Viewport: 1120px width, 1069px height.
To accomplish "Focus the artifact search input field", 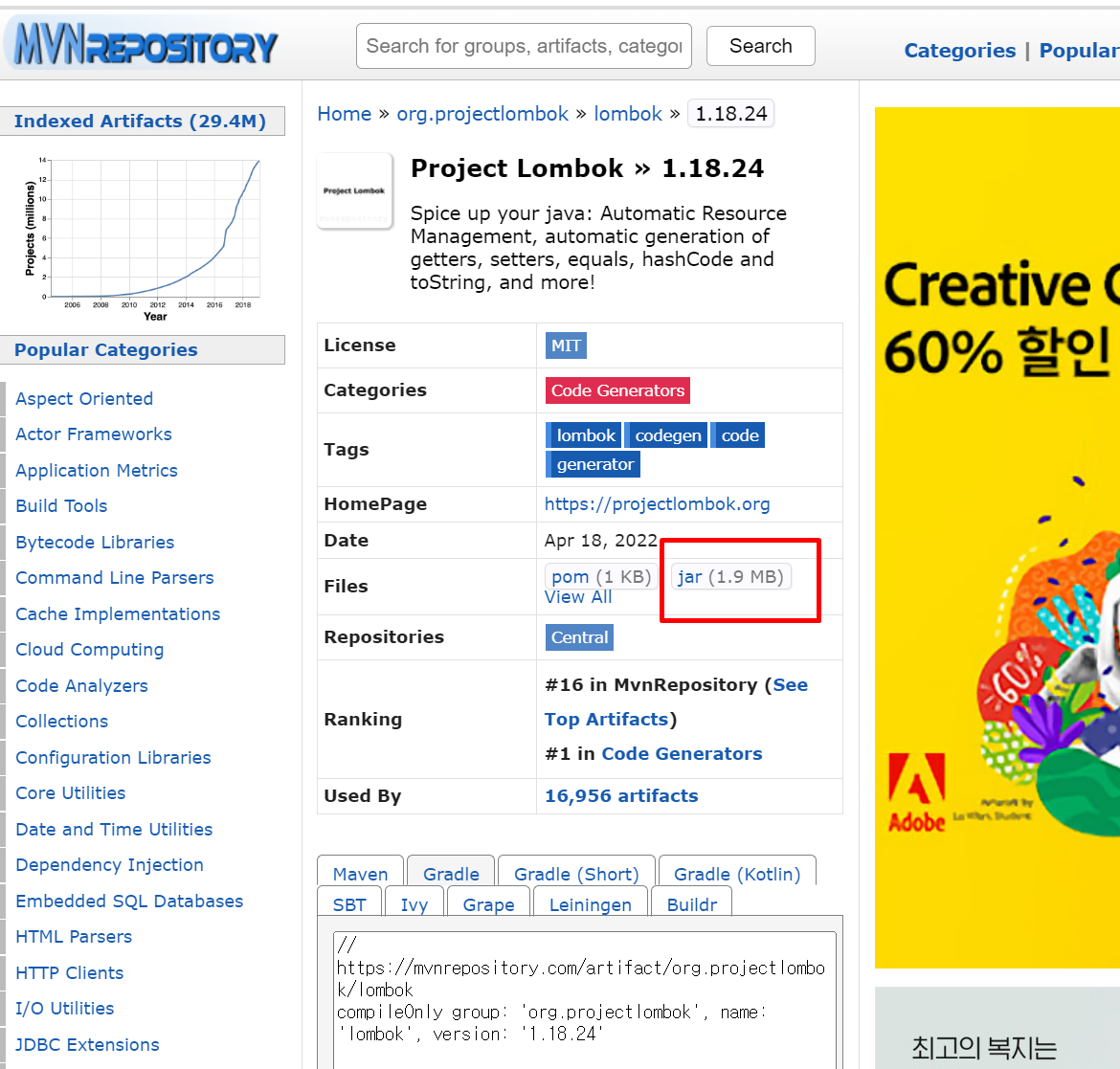I will pyautogui.click(x=524, y=46).
